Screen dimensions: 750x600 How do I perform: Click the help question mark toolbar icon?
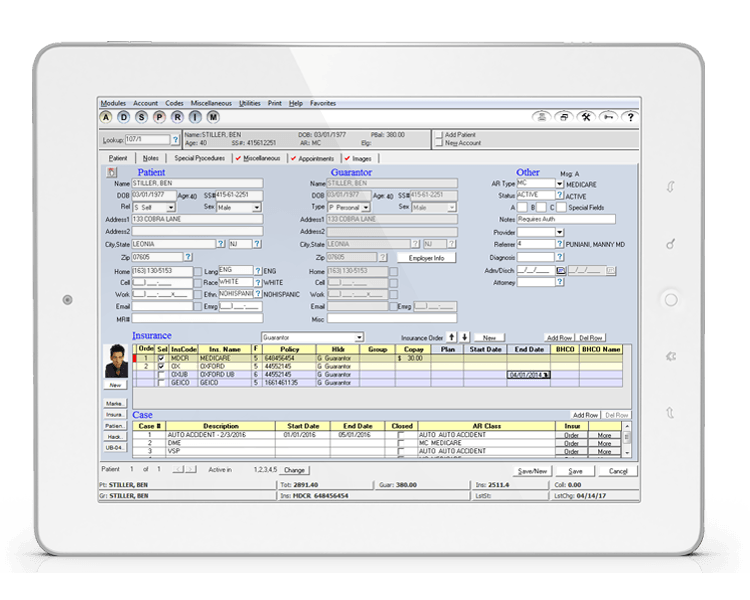click(630, 117)
